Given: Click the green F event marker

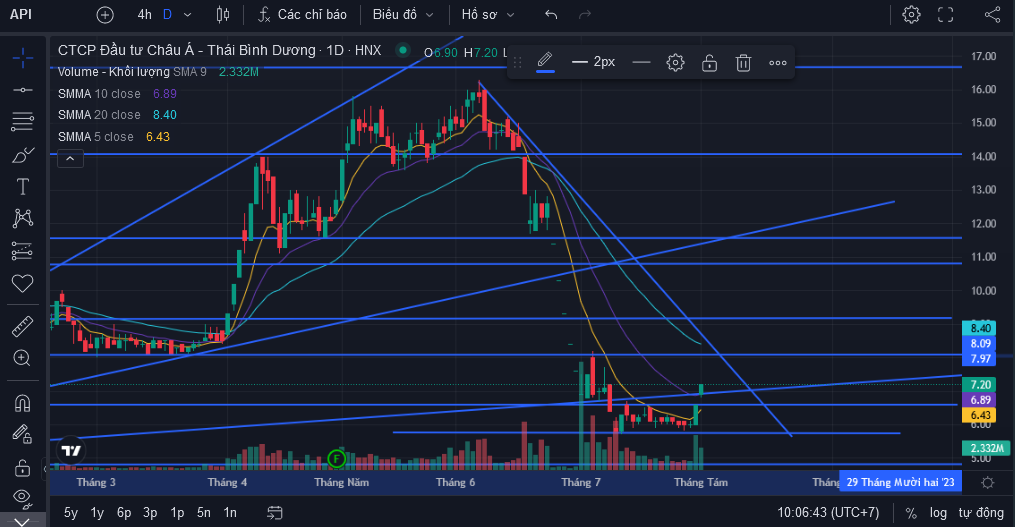Looking at the screenshot, I should [x=336, y=459].
